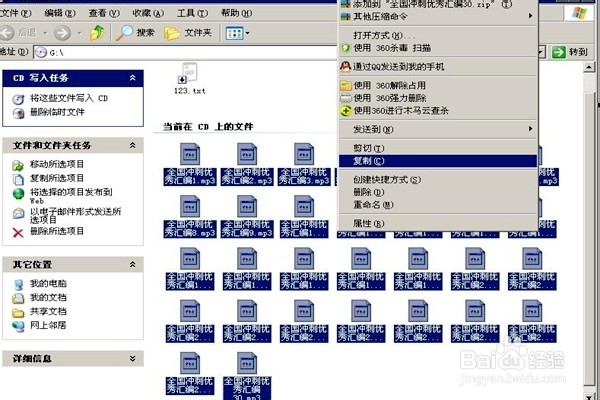This screenshot has height=400, width=600.
Task: Collapse the 其它位置 panel
Action: 132,264
